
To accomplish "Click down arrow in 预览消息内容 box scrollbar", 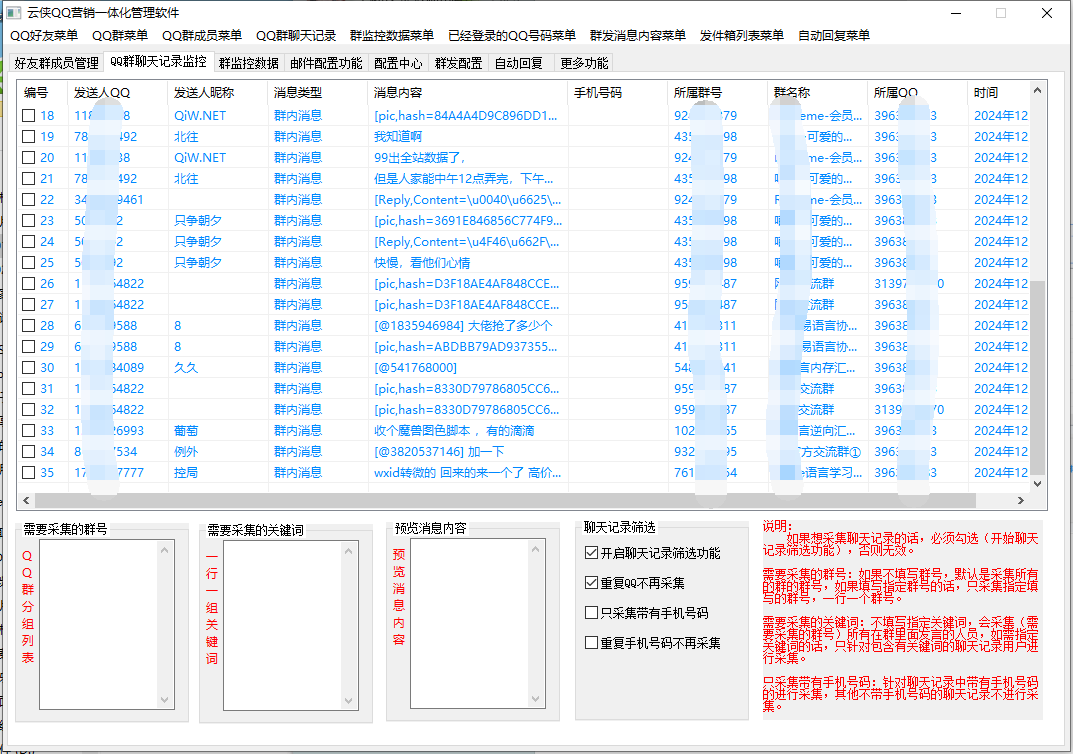I will [x=535, y=699].
